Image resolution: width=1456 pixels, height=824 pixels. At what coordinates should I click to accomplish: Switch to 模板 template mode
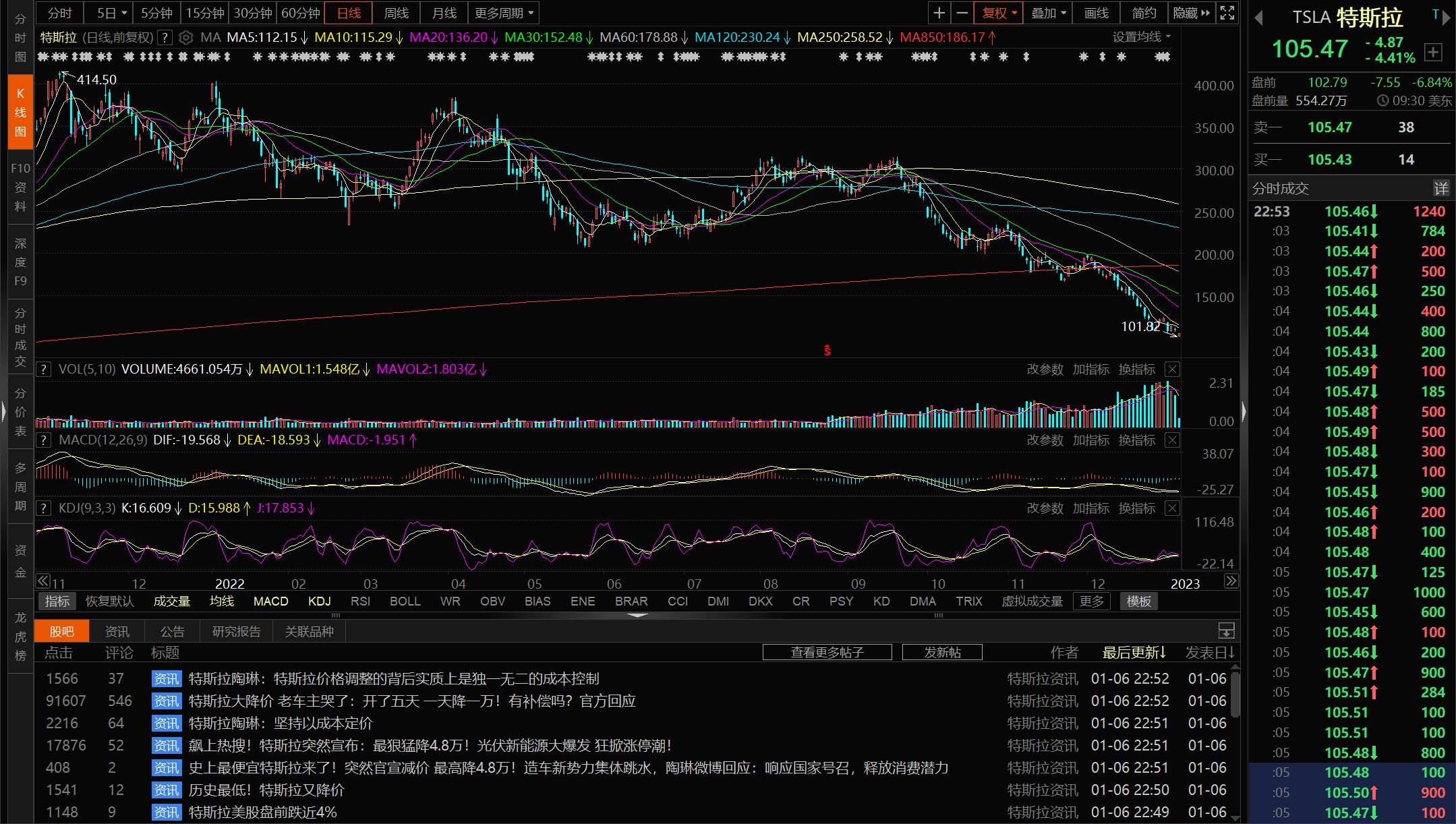[1139, 601]
